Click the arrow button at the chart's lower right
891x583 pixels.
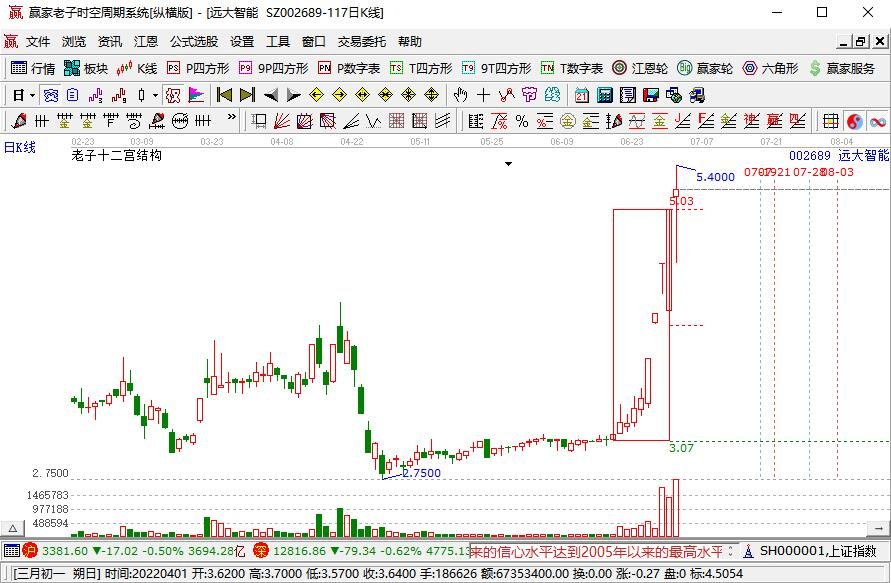(x=878, y=528)
